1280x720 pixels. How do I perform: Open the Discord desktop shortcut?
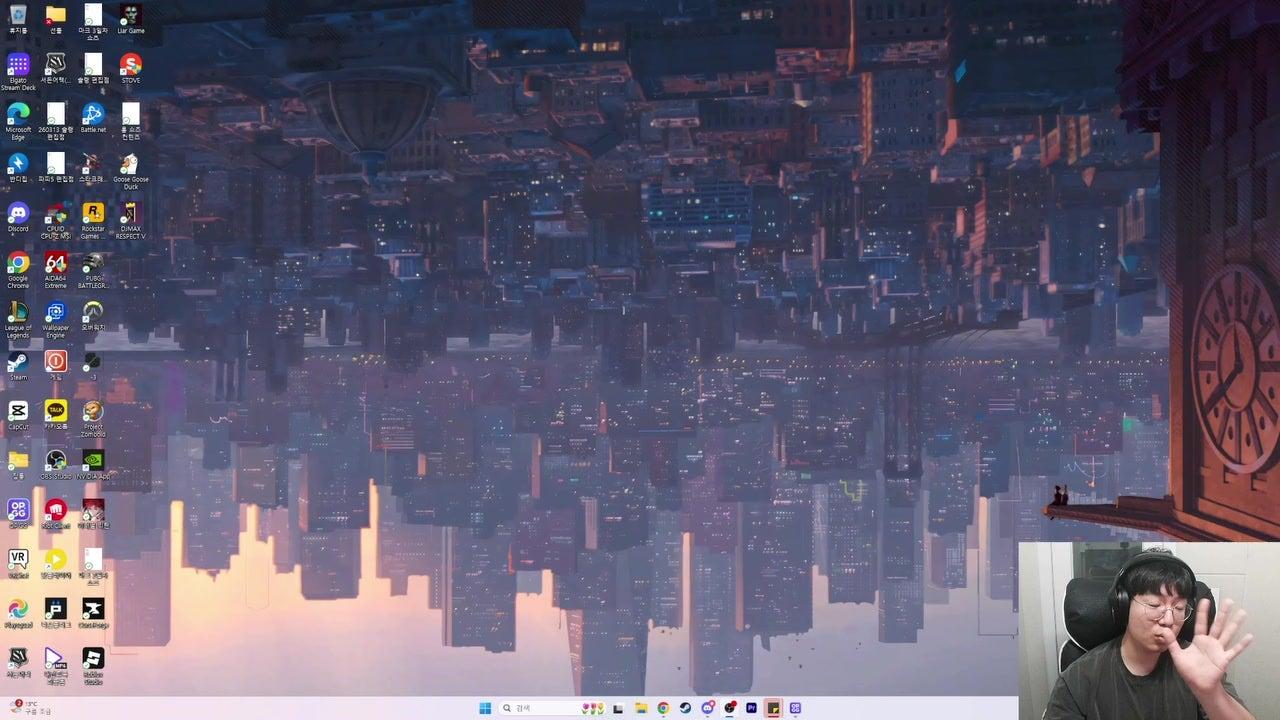pyautogui.click(x=18, y=213)
